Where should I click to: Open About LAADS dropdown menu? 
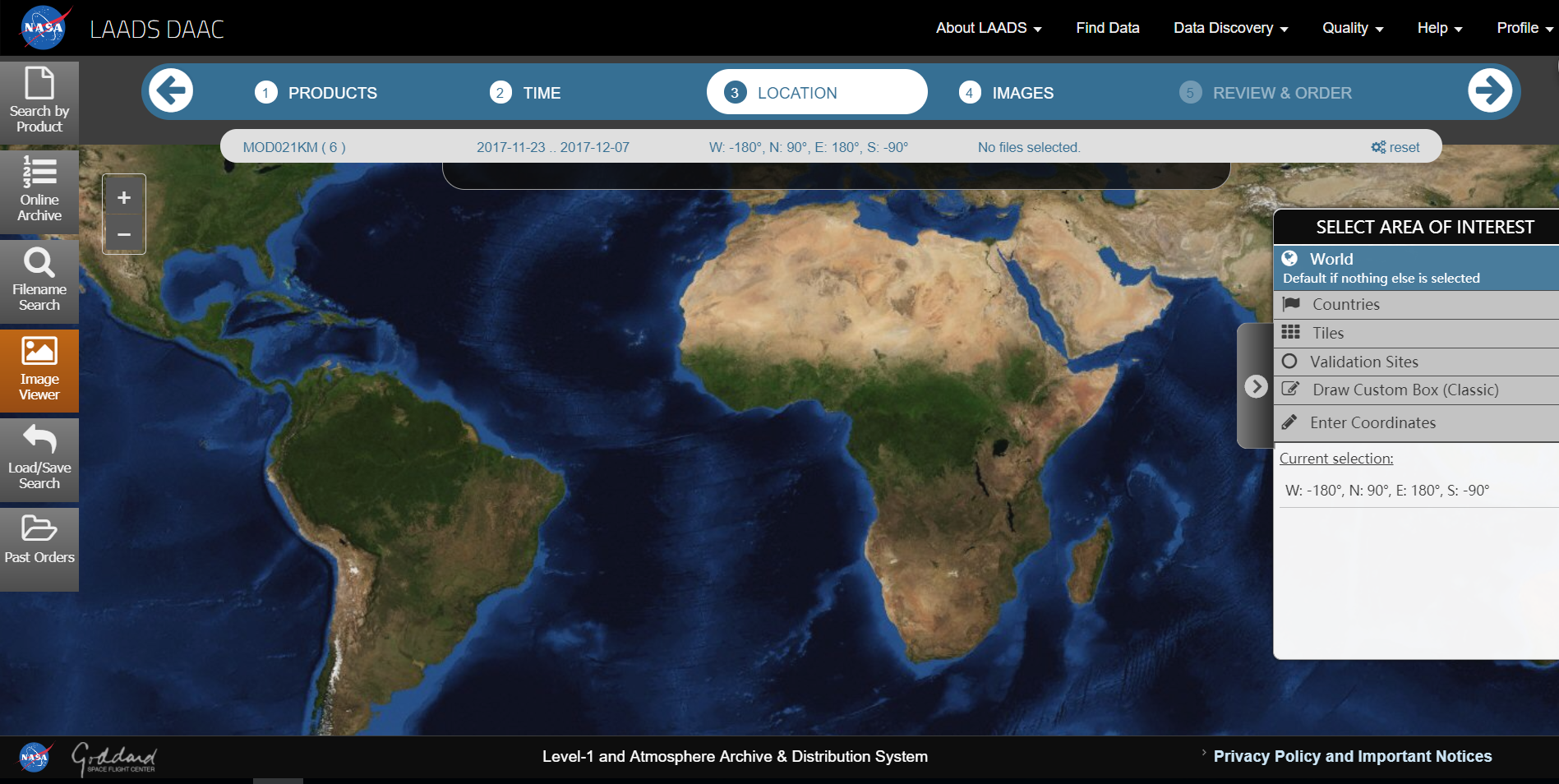[x=989, y=28]
